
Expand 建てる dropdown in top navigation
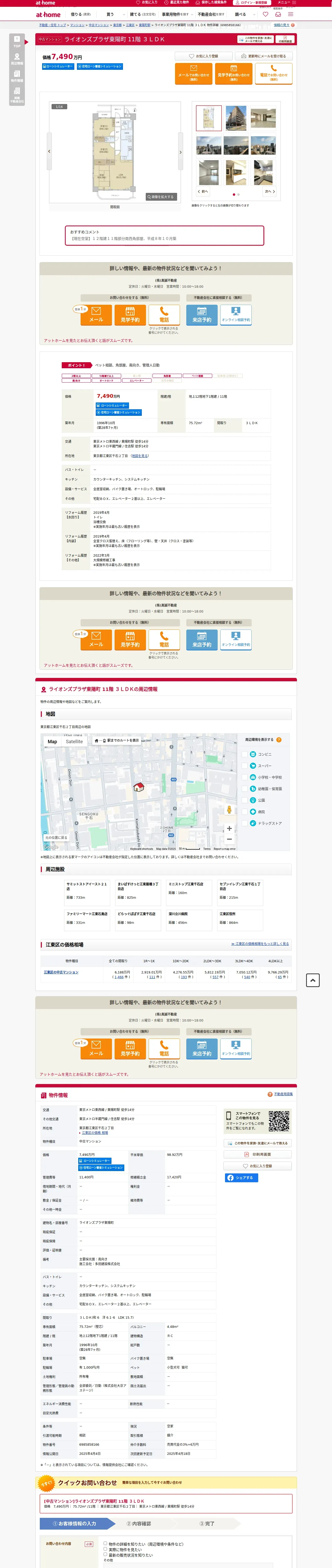click(143, 14)
